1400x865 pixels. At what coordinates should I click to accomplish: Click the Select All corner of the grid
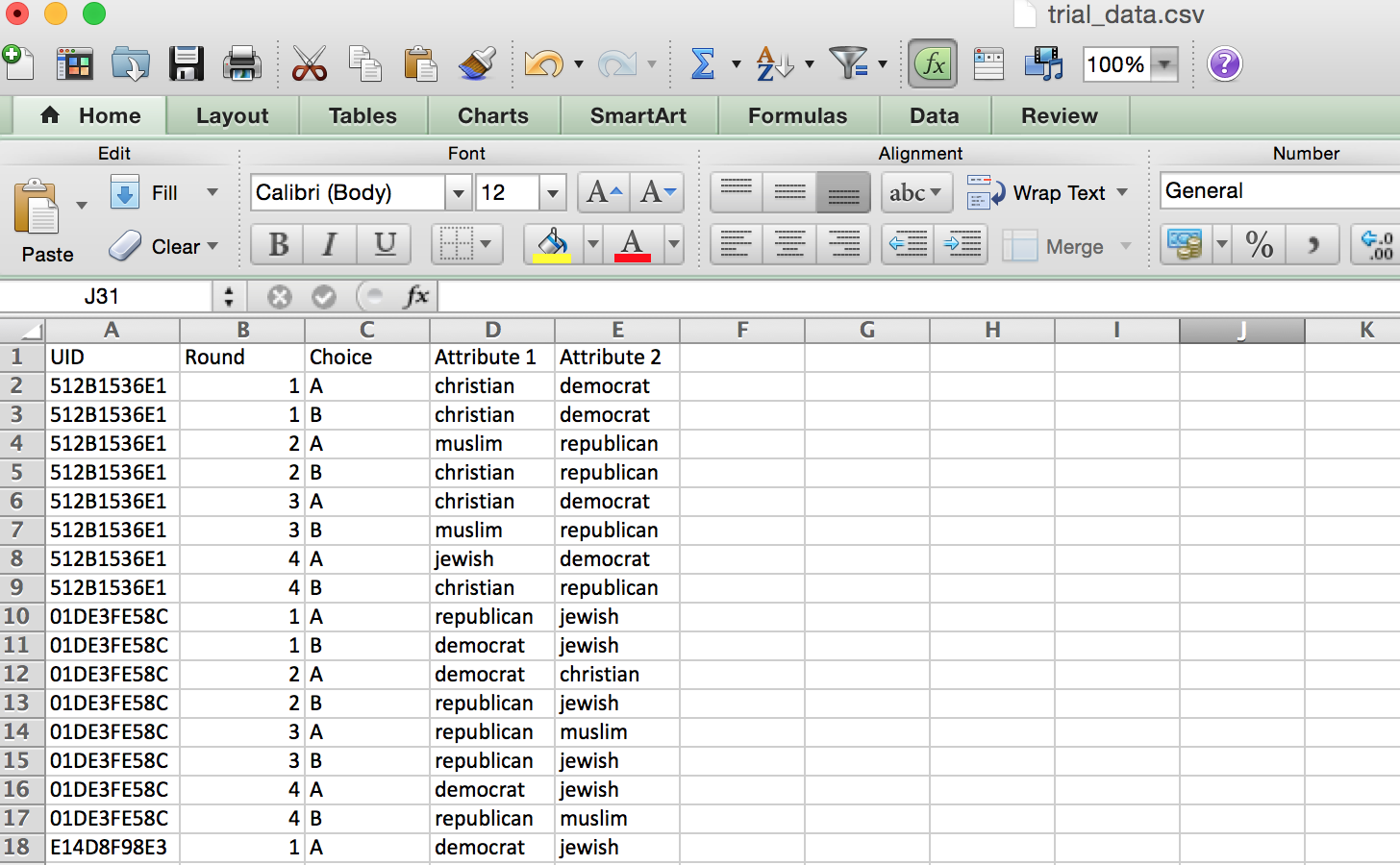(x=23, y=331)
